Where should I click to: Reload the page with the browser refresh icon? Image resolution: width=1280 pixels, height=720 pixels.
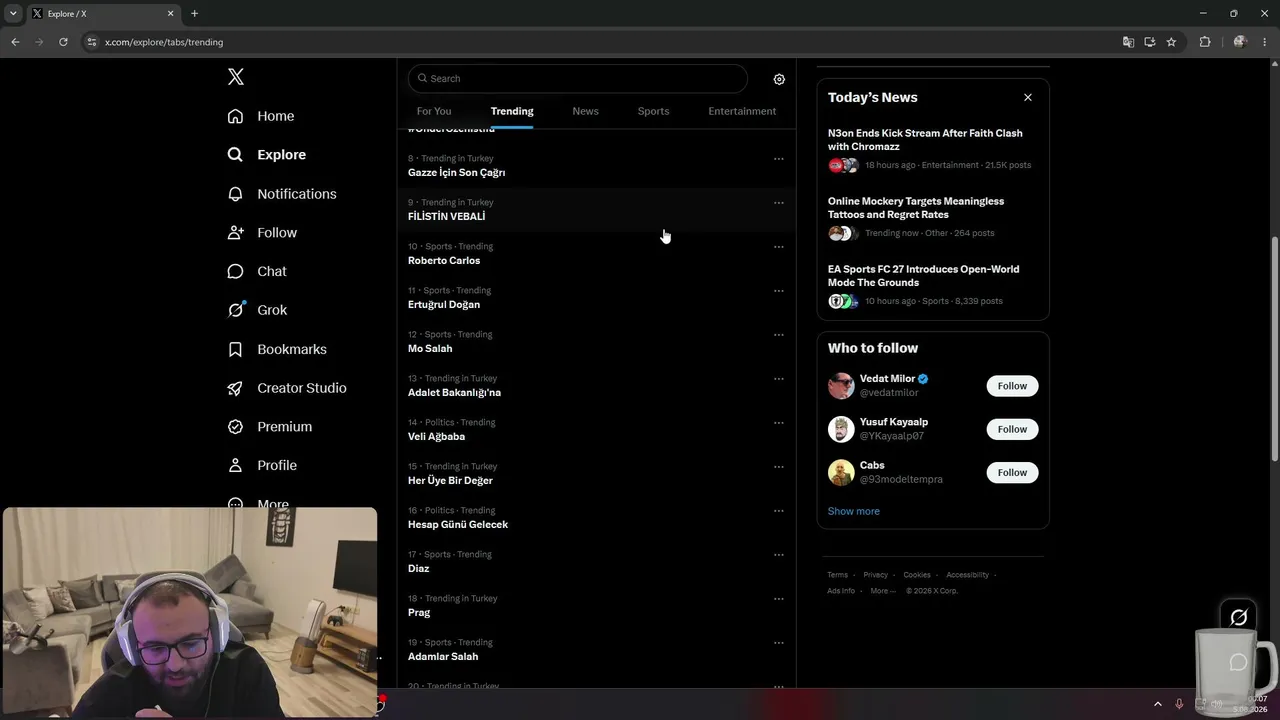(x=63, y=42)
